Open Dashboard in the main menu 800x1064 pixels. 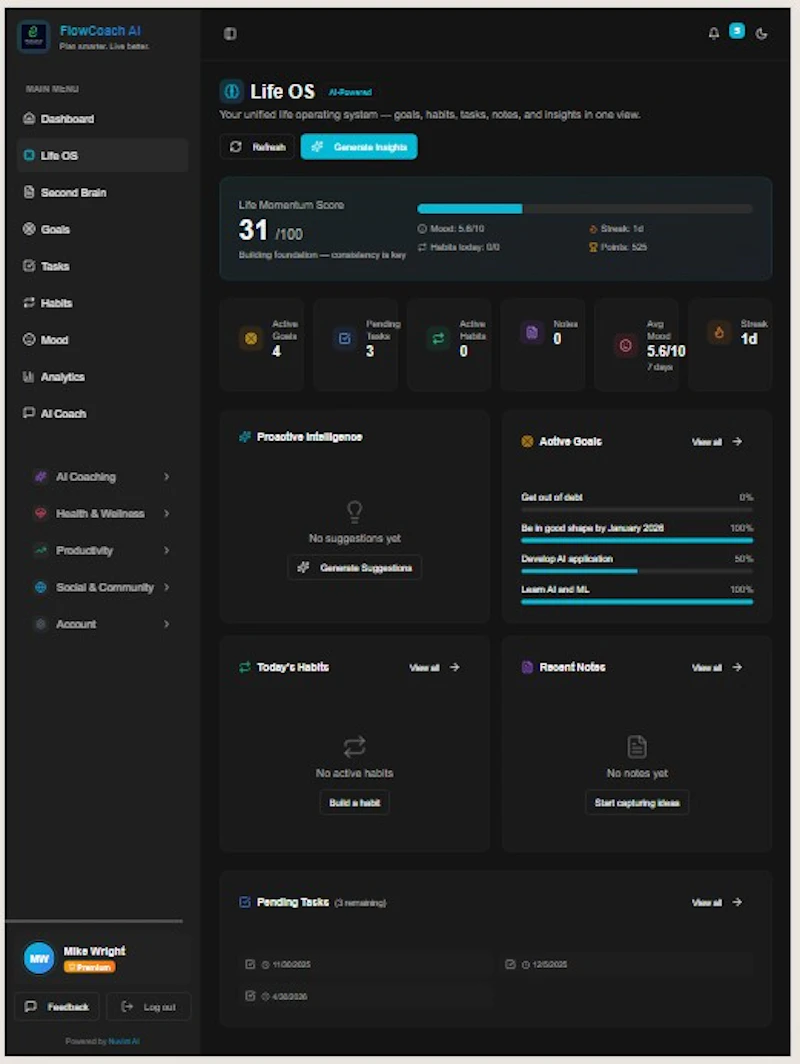pyautogui.click(x=102, y=119)
